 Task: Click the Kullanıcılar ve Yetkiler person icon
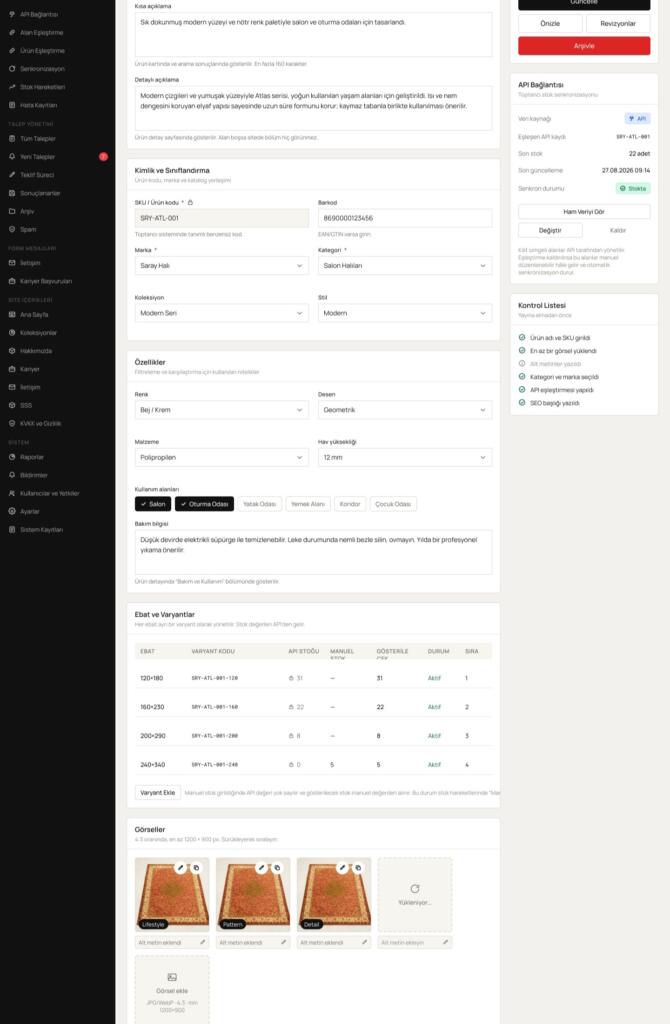coord(12,493)
